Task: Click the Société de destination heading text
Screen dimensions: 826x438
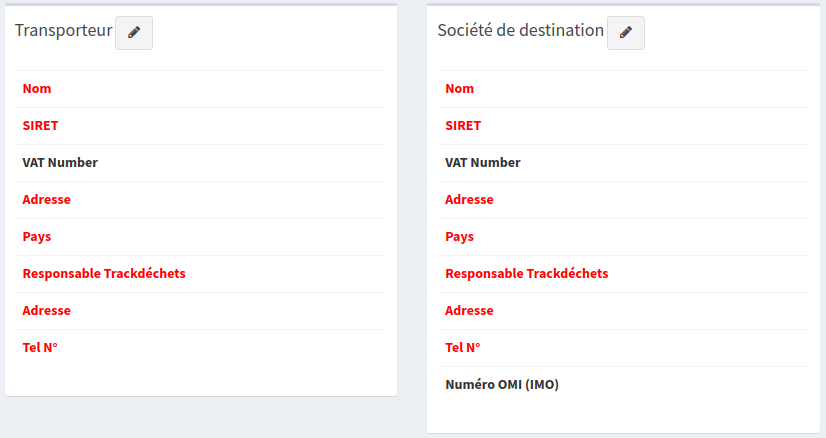Action: click(x=520, y=31)
